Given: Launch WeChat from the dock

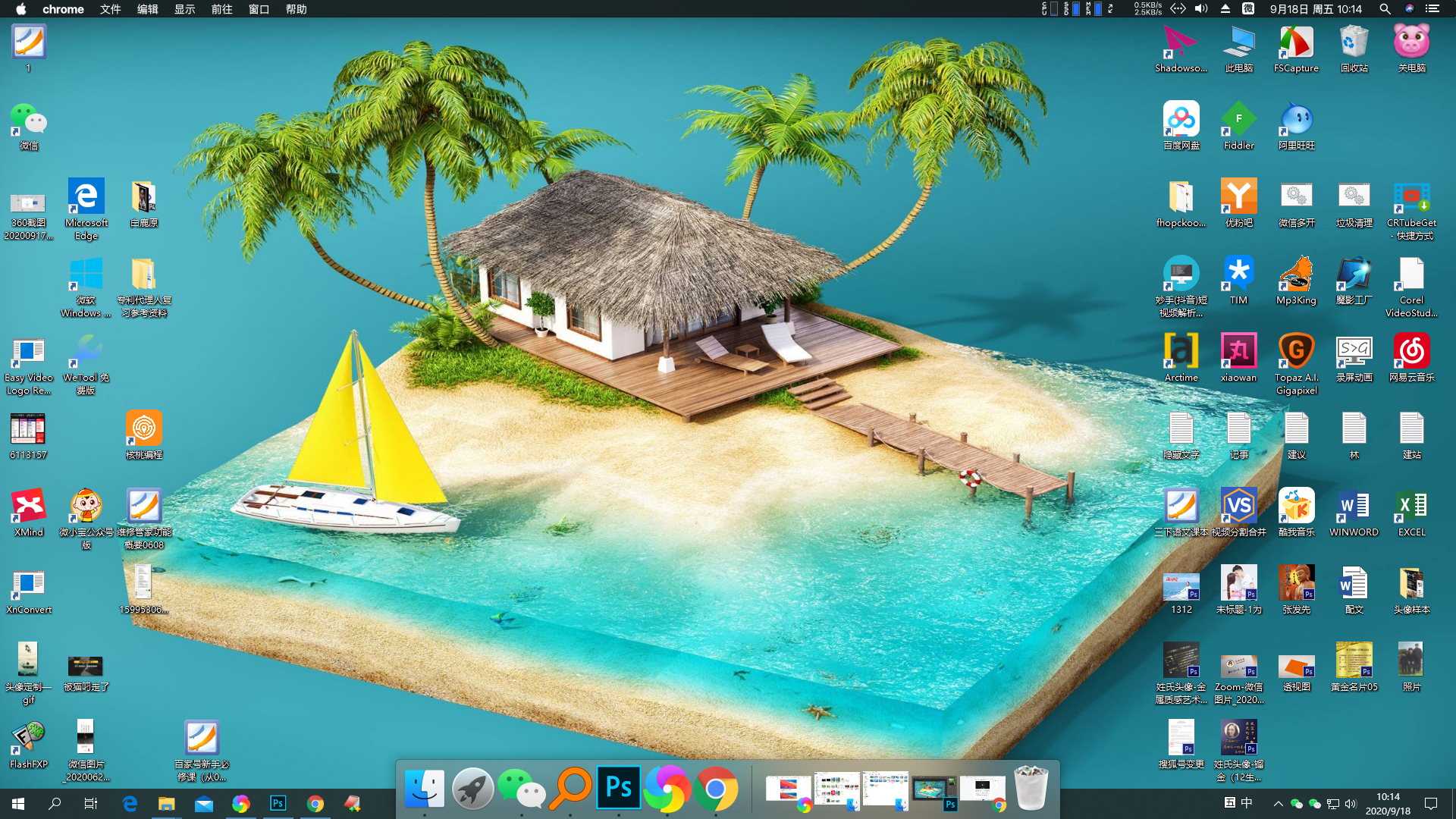Looking at the screenshot, I should coord(522,789).
